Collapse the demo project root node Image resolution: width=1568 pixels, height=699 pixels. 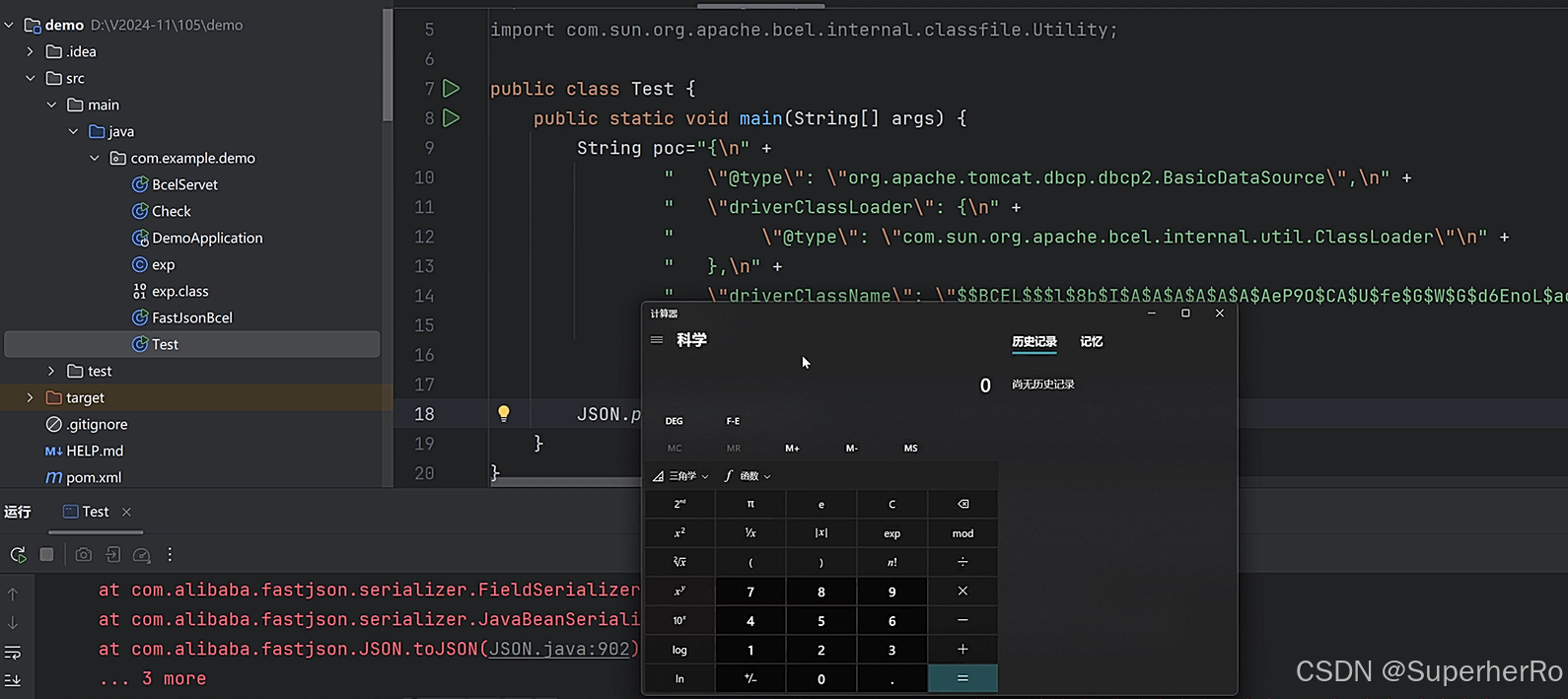click(x=9, y=25)
